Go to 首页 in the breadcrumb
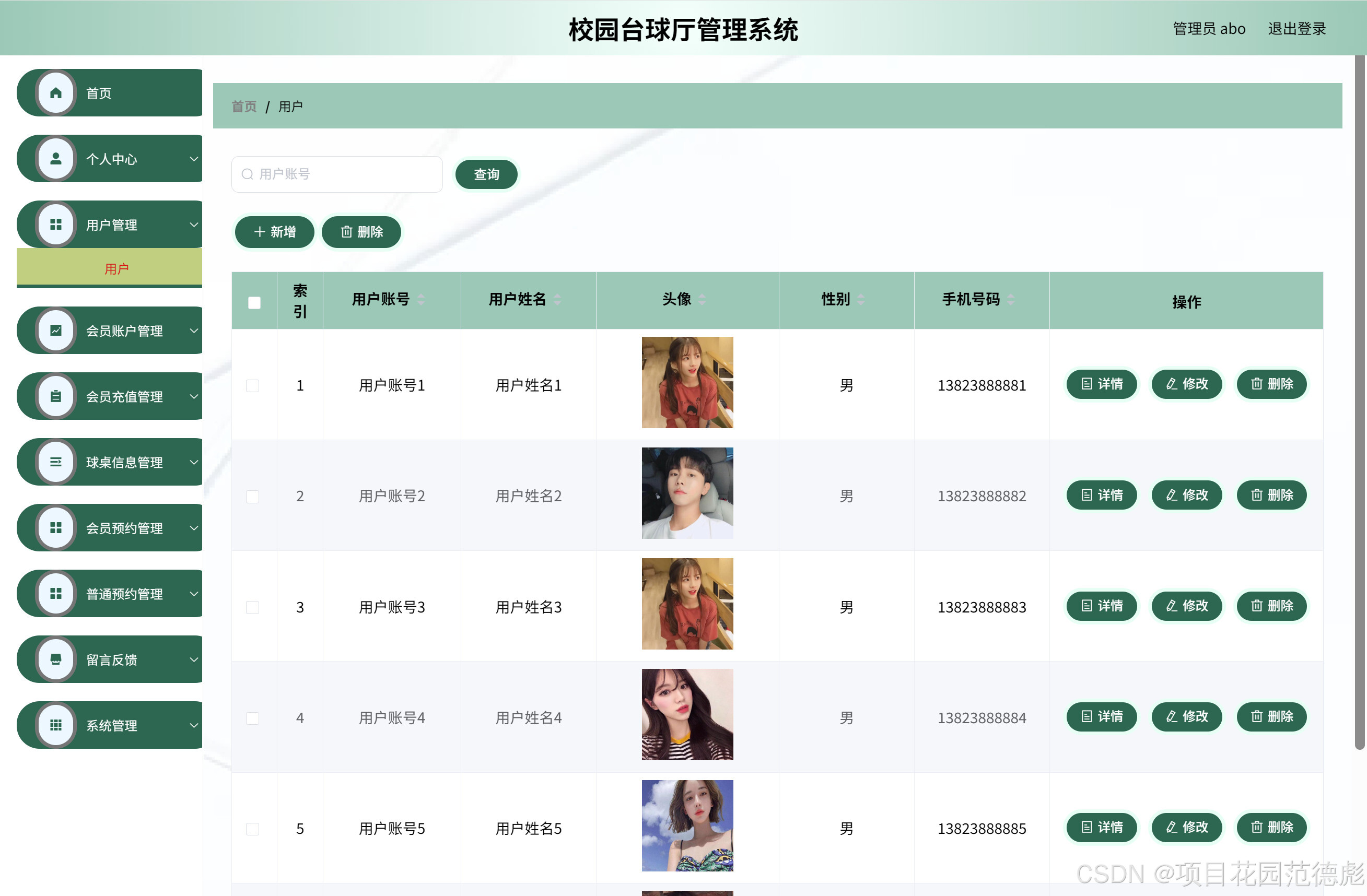Screen dimensions: 1367x896 243,107
